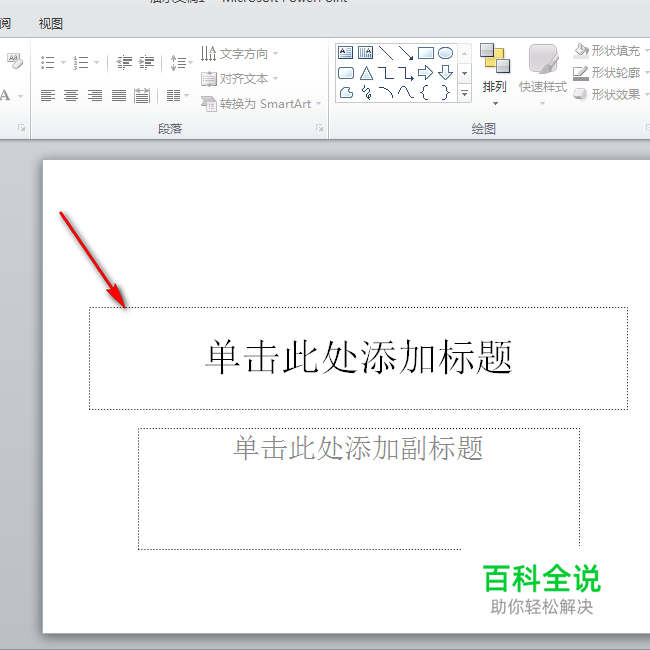Open 对齐文本 align text menu

tap(239, 78)
